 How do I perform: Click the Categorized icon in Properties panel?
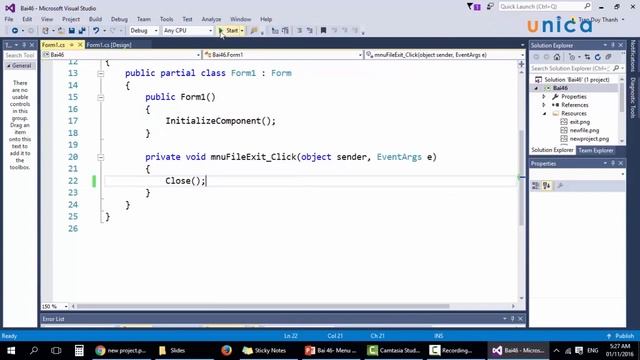tap(536, 186)
